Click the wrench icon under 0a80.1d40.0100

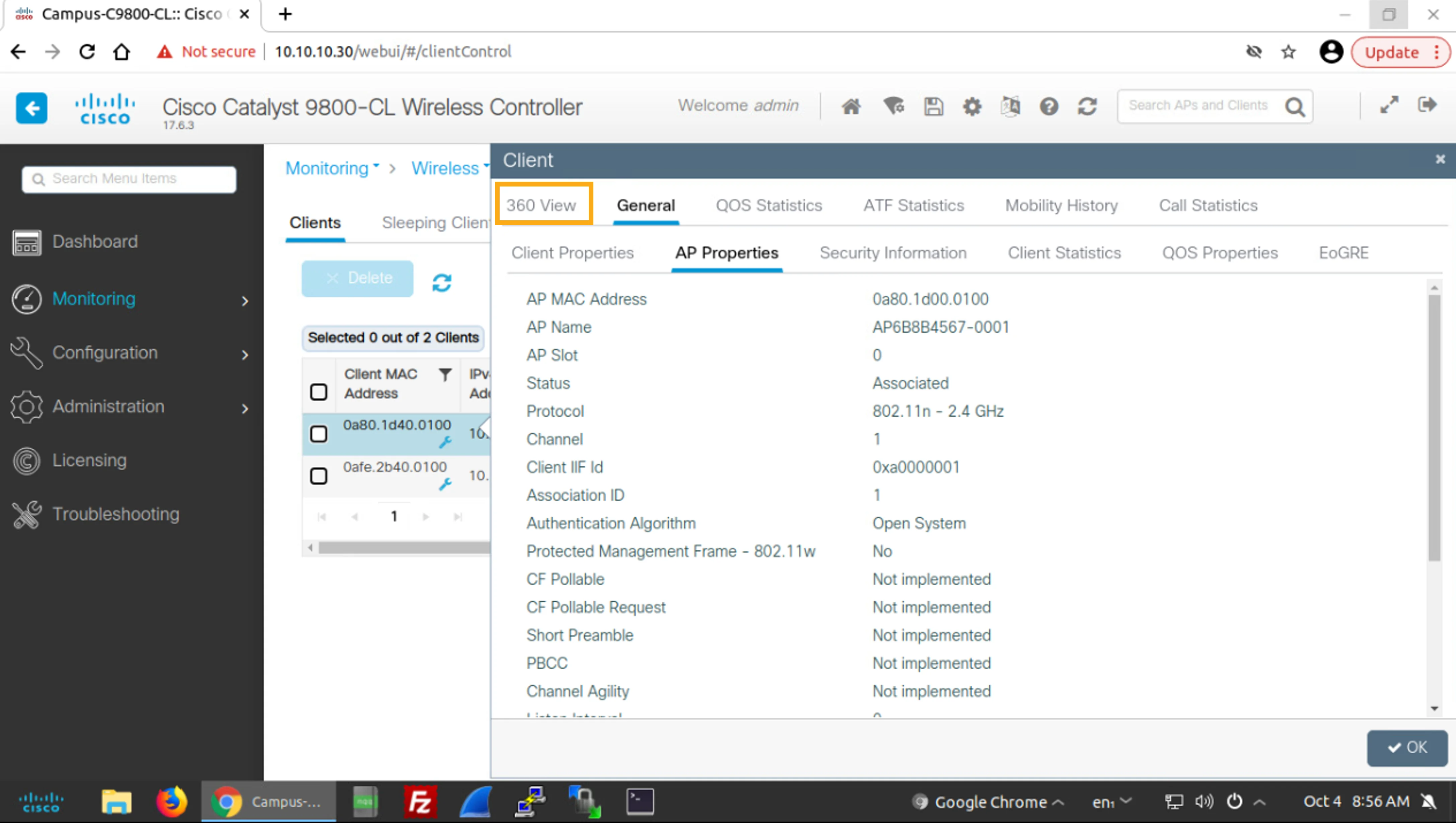[x=445, y=442]
